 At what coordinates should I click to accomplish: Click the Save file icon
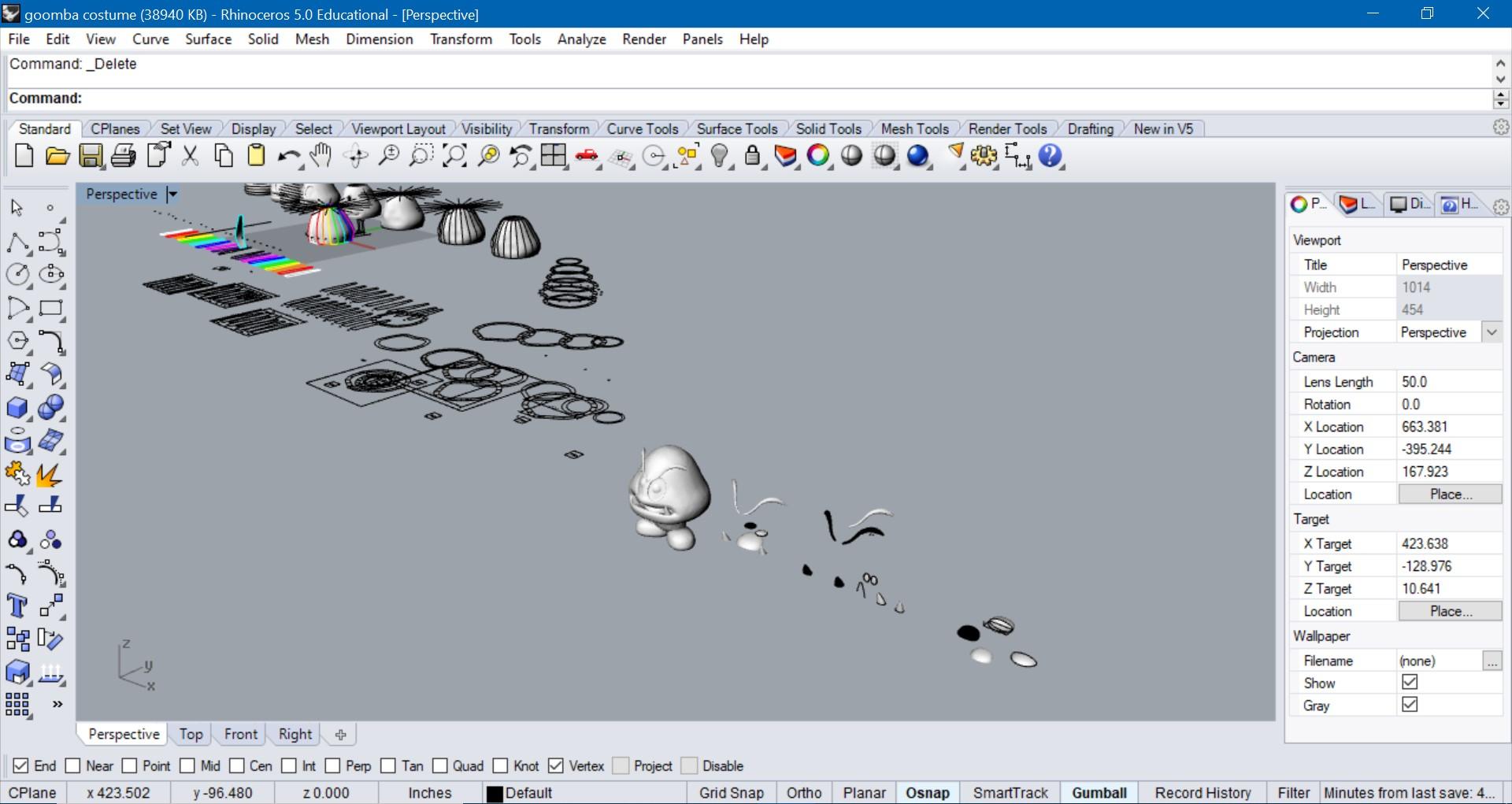[x=91, y=156]
